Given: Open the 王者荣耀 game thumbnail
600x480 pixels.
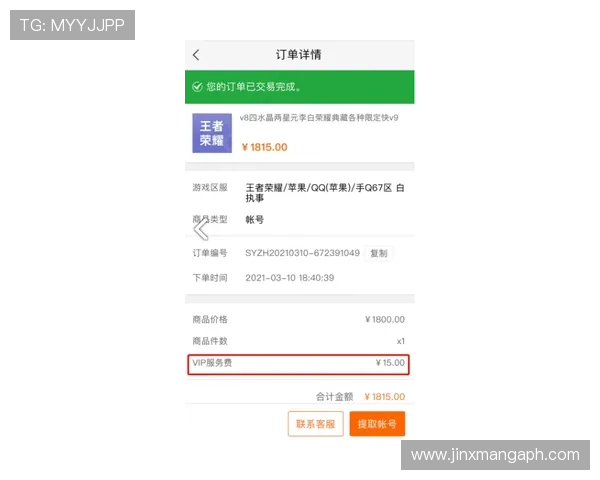Looking at the screenshot, I should tap(212, 133).
